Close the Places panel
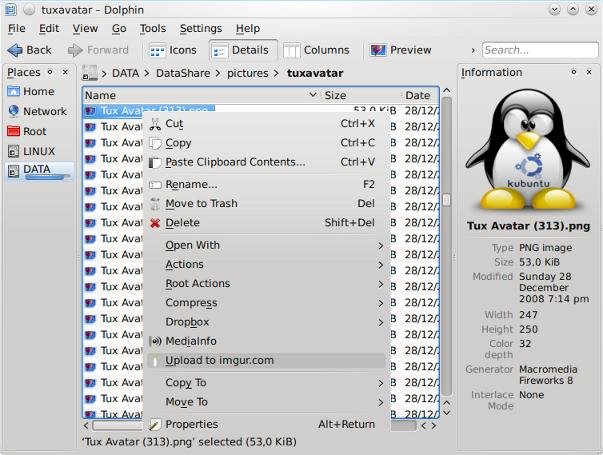This screenshot has width=603, height=455. [x=65, y=72]
